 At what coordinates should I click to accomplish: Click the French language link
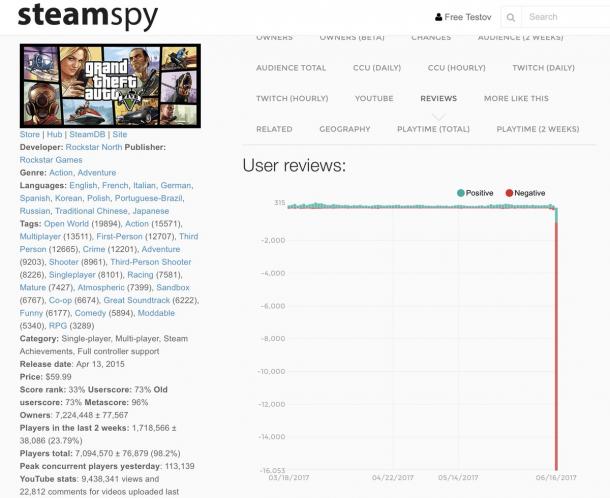(115, 186)
